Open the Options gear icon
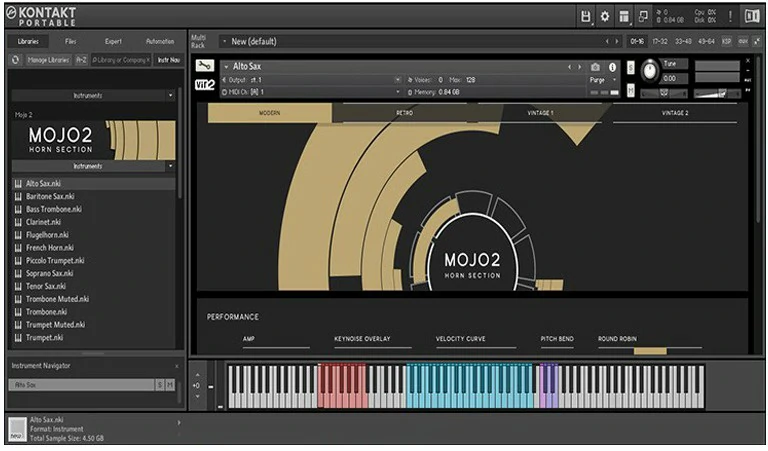This screenshot has height=451, width=768. coord(605,16)
